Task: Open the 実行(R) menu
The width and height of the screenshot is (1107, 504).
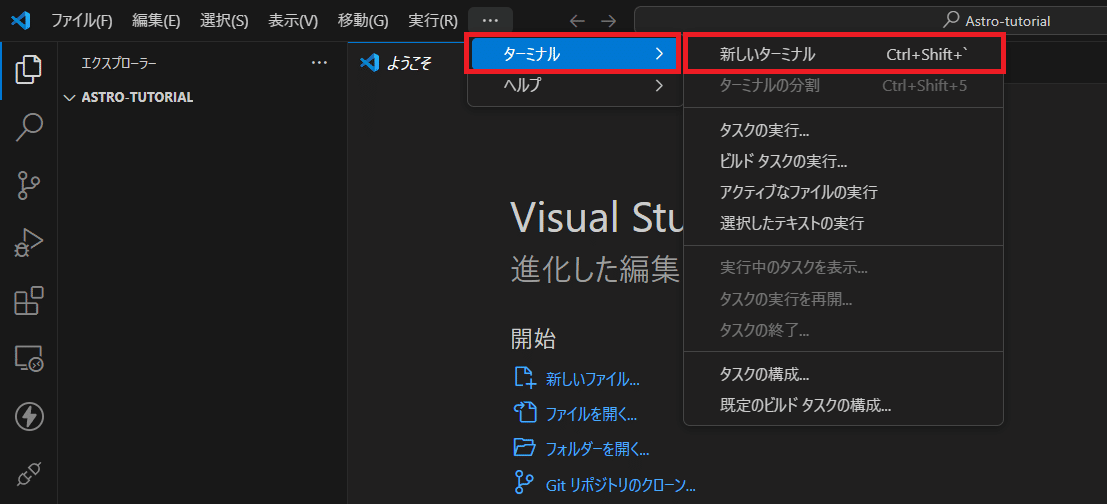Action: tap(433, 21)
